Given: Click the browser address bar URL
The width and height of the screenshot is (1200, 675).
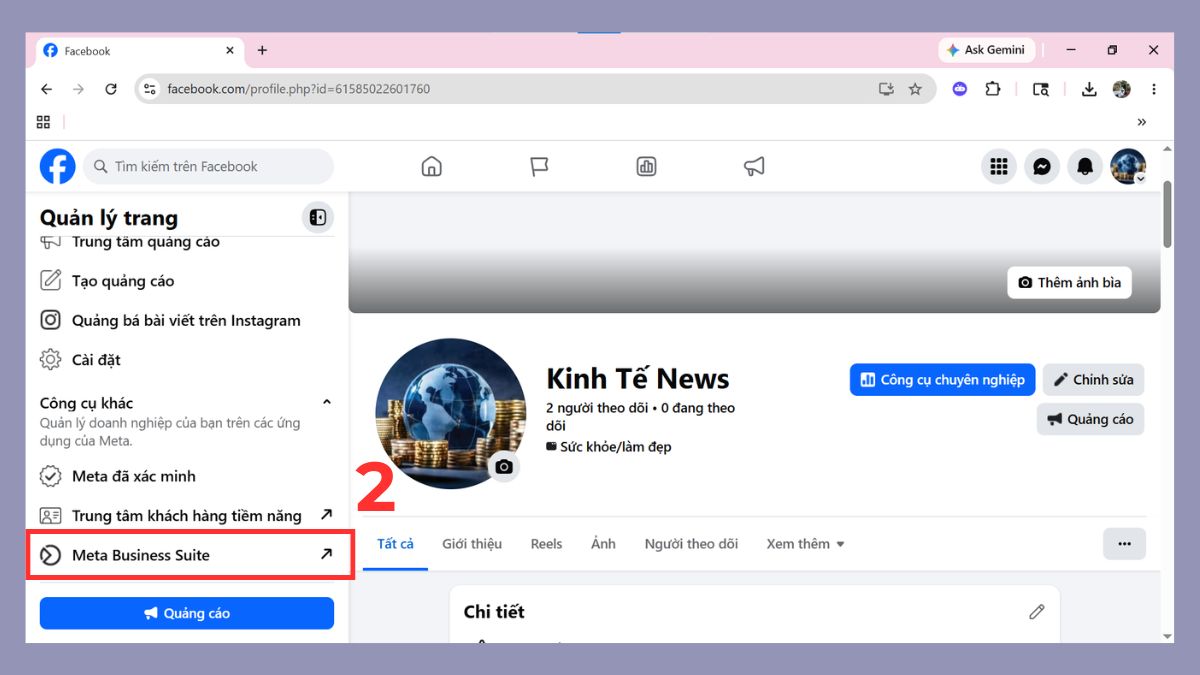Looking at the screenshot, I should pos(298,89).
